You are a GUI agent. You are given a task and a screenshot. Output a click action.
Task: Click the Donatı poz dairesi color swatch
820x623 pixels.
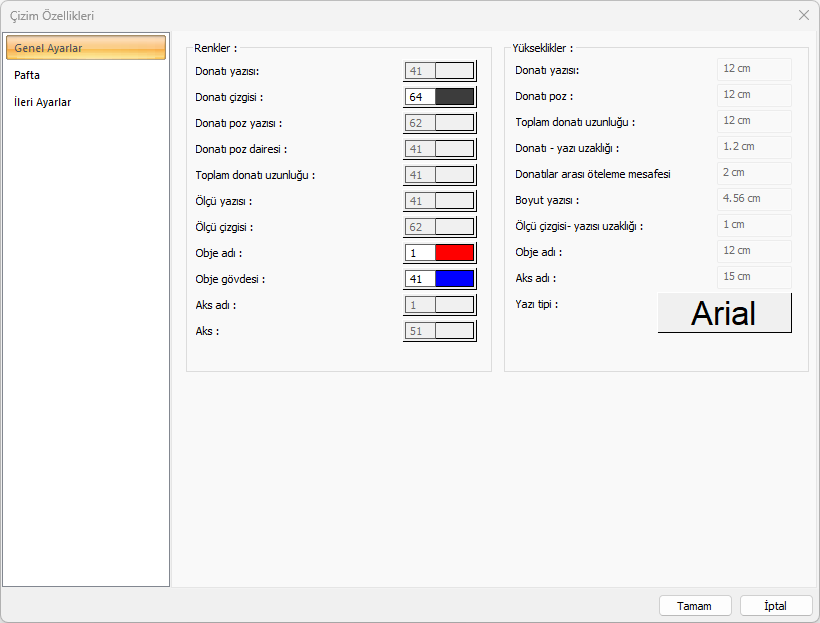454,149
